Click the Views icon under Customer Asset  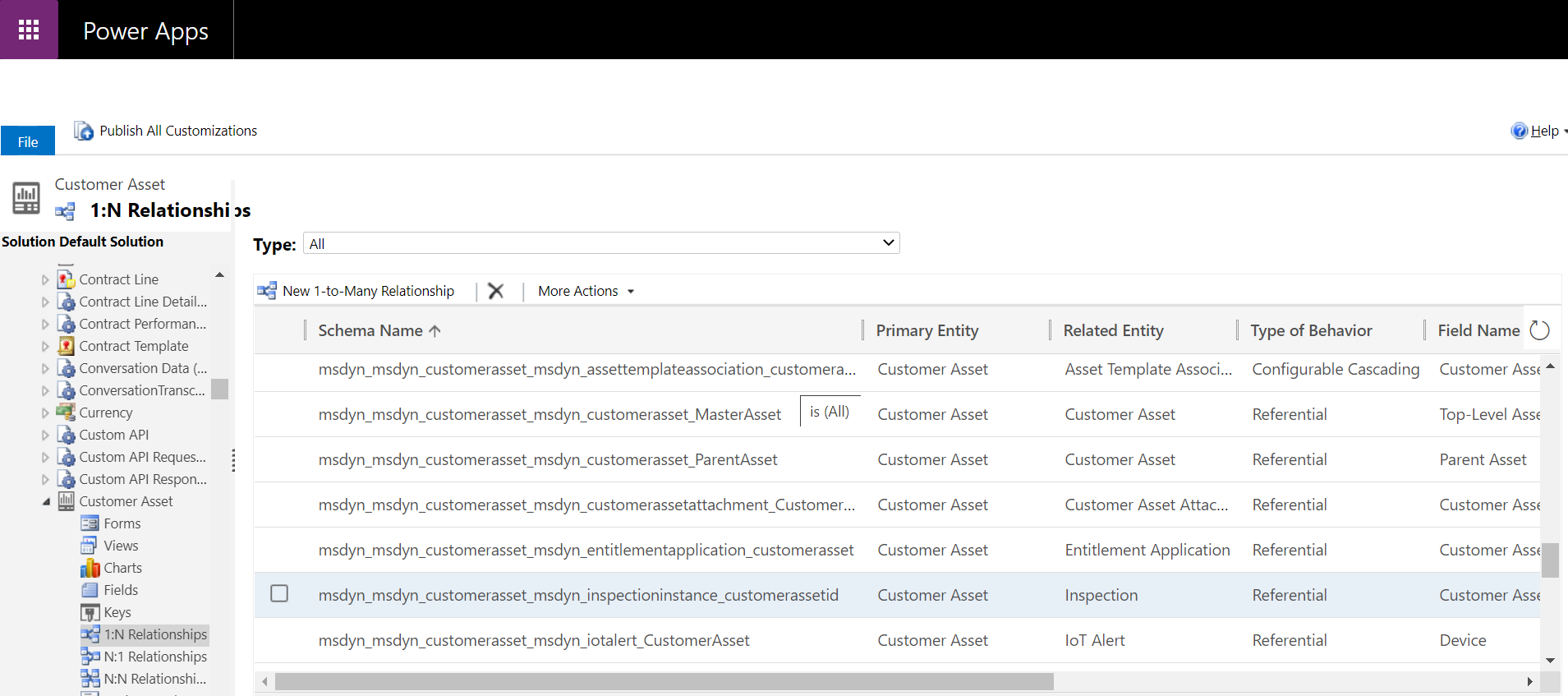click(x=90, y=545)
